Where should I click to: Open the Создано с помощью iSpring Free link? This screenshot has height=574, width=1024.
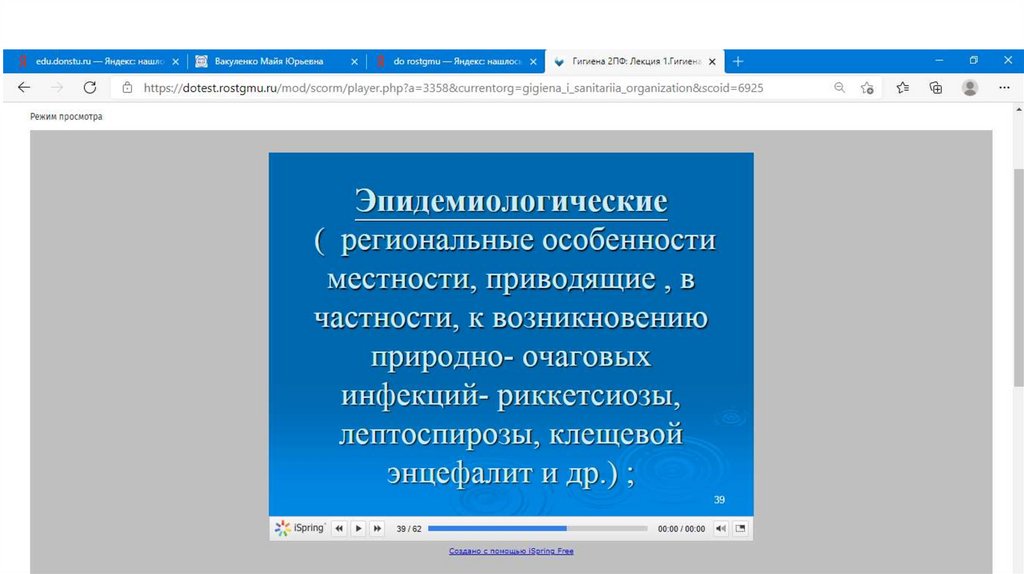511,551
